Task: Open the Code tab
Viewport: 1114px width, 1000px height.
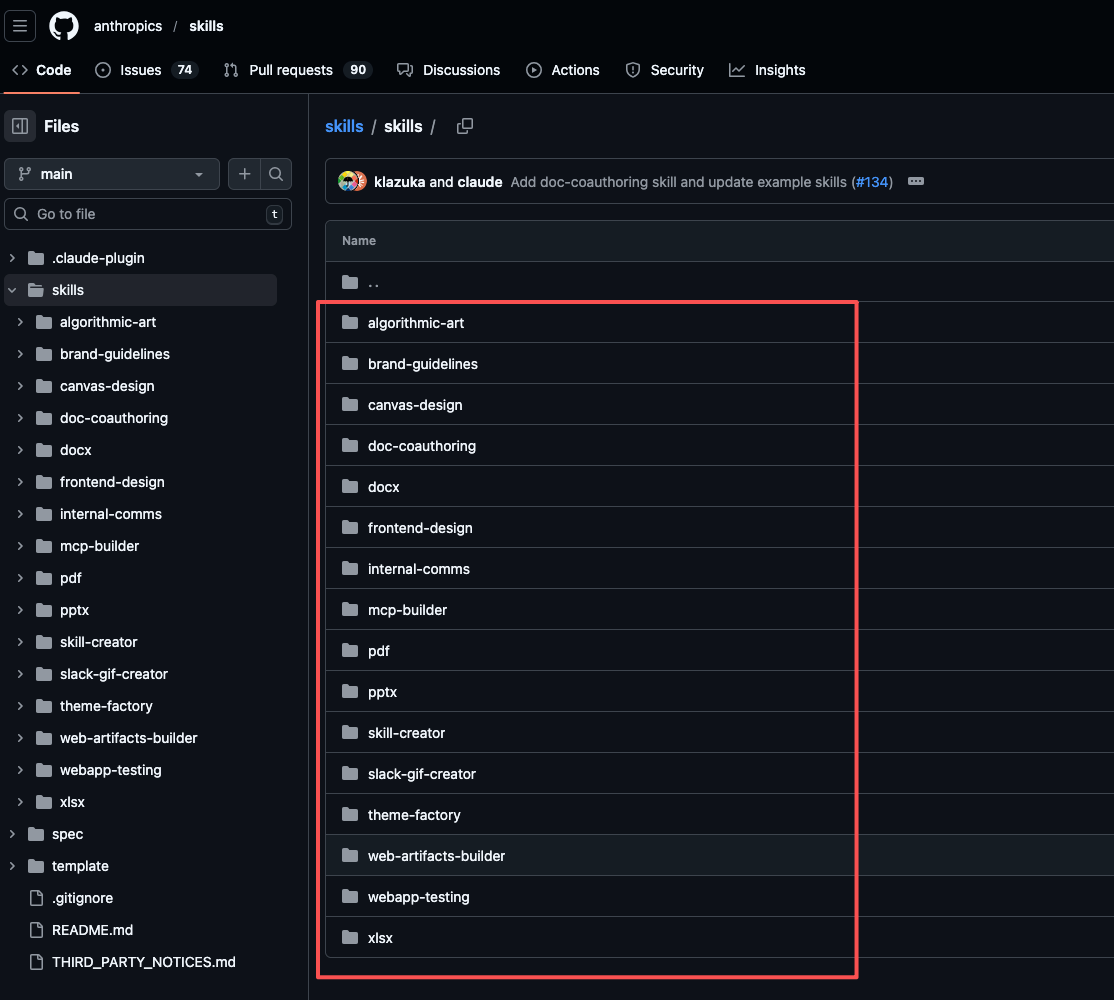Action: point(42,70)
